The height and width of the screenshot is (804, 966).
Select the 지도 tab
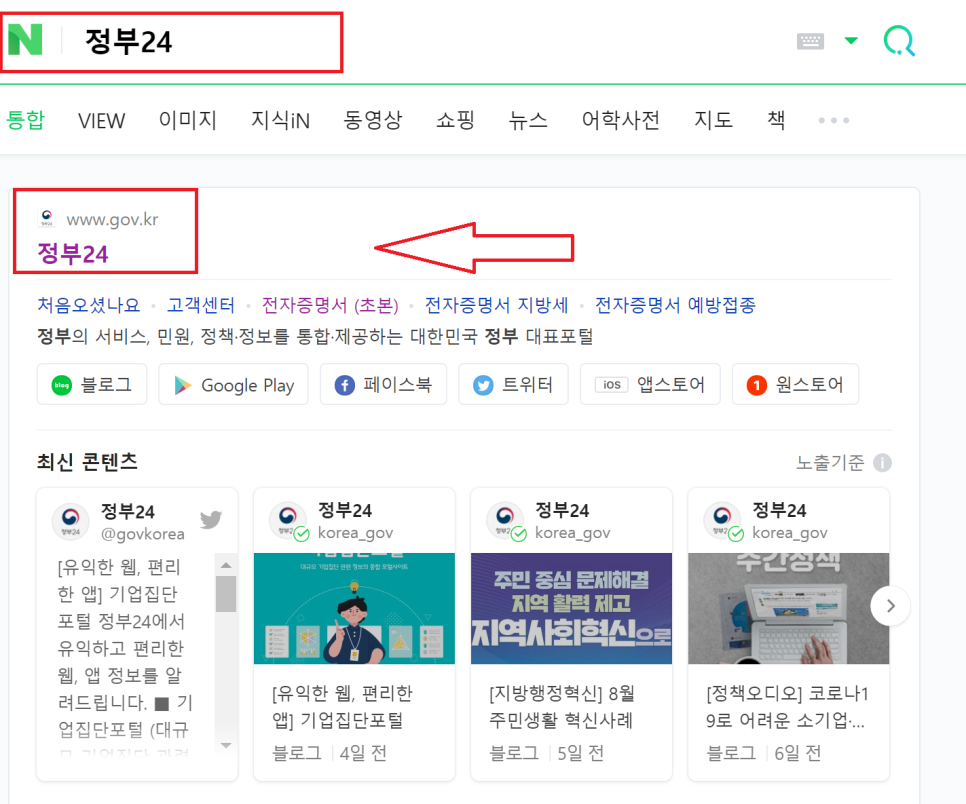pyautogui.click(x=713, y=120)
